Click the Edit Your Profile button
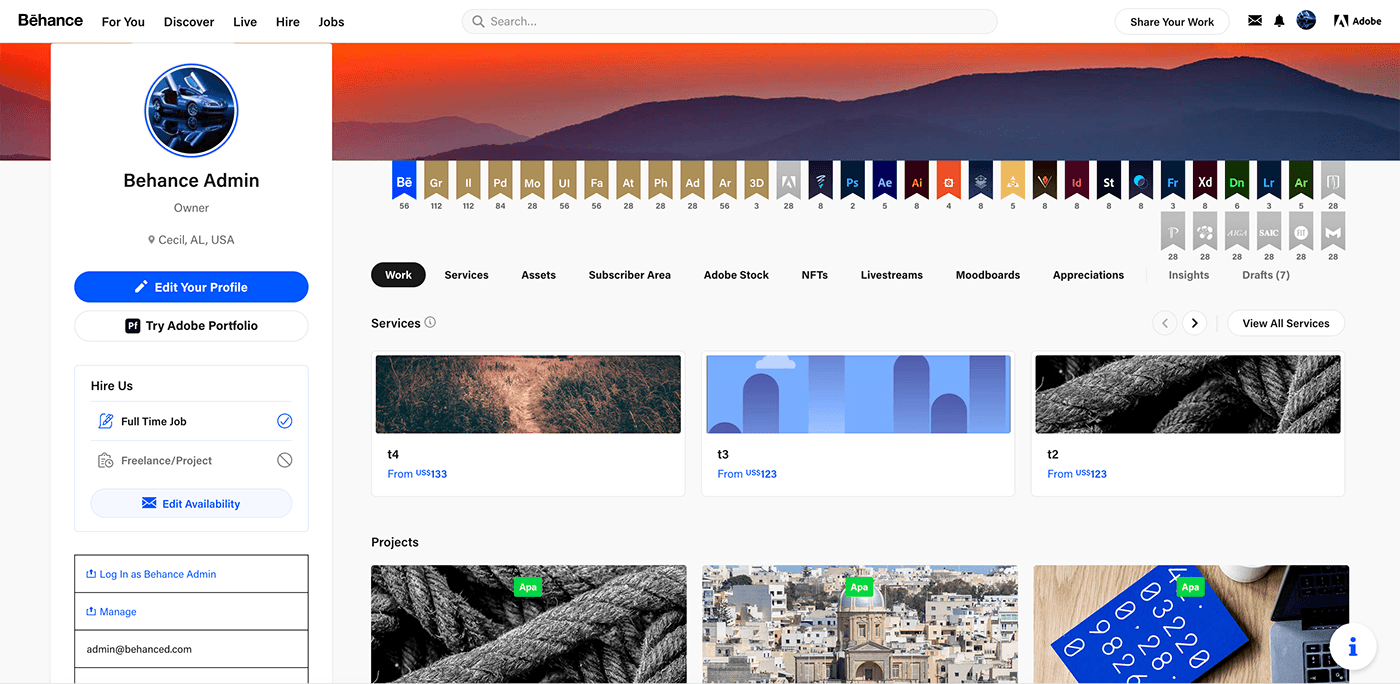The width and height of the screenshot is (1400, 684). pos(191,287)
